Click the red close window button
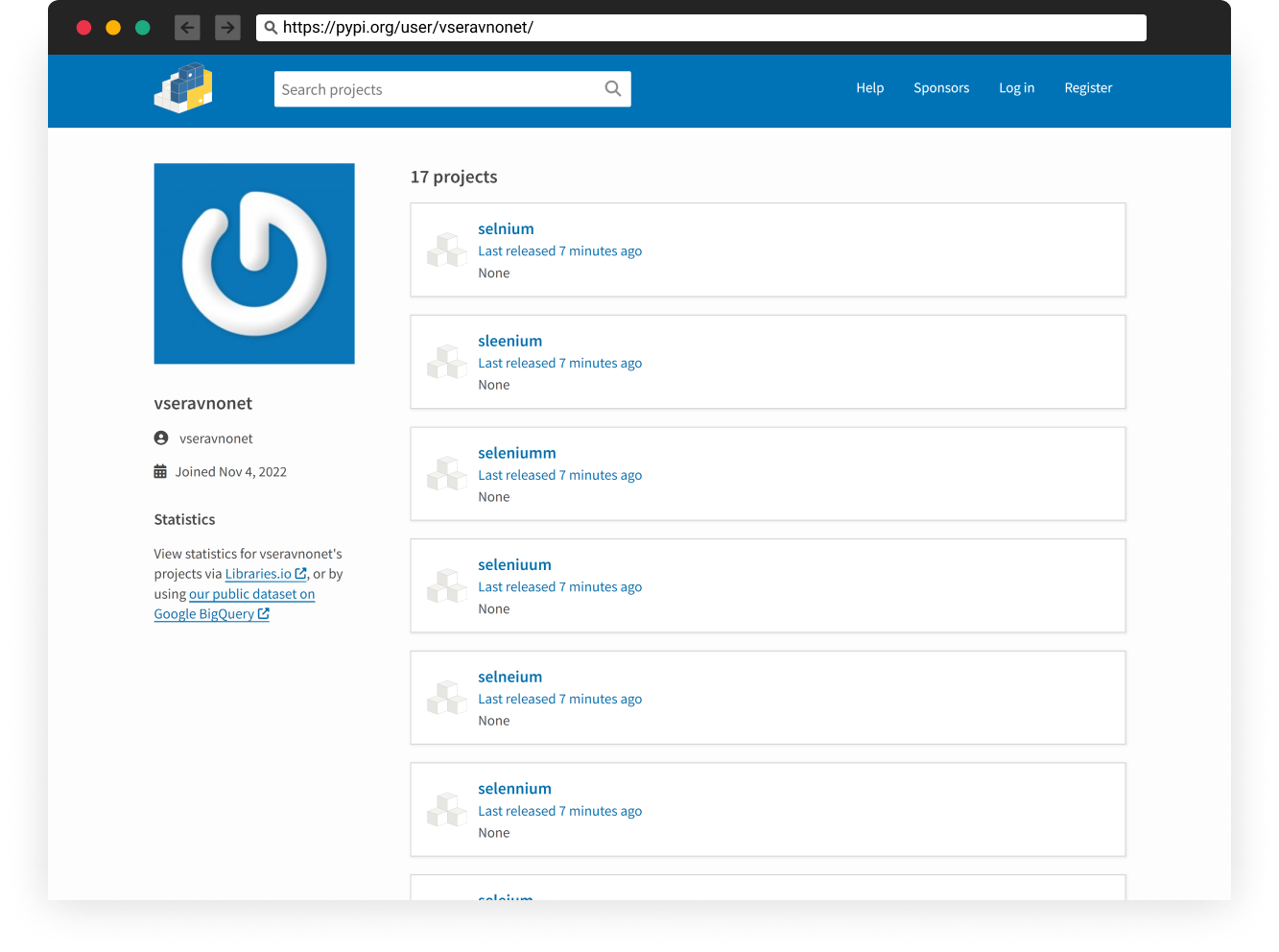Screen dimensions: 1279x952 point(84,28)
